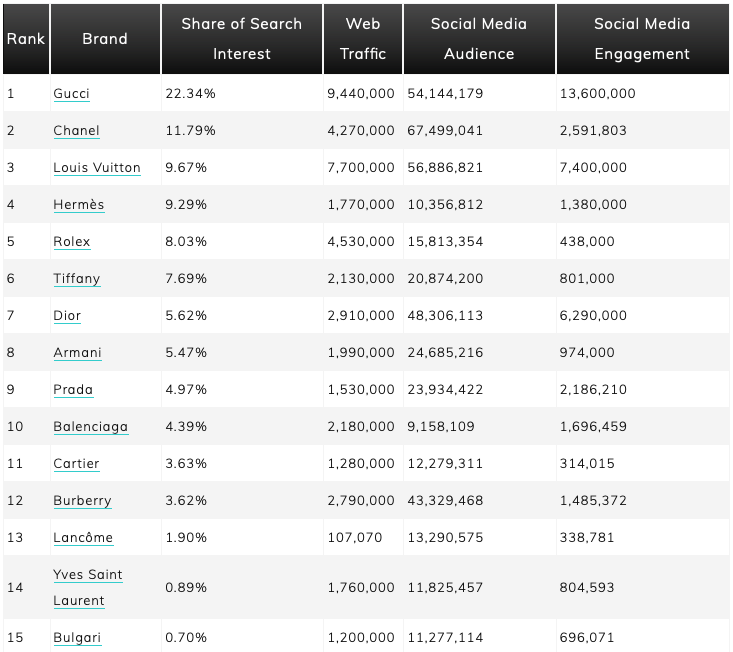Open the Louis Vuitton link
The width and height of the screenshot is (733, 652).
pyautogui.click(x=97, y=168)
